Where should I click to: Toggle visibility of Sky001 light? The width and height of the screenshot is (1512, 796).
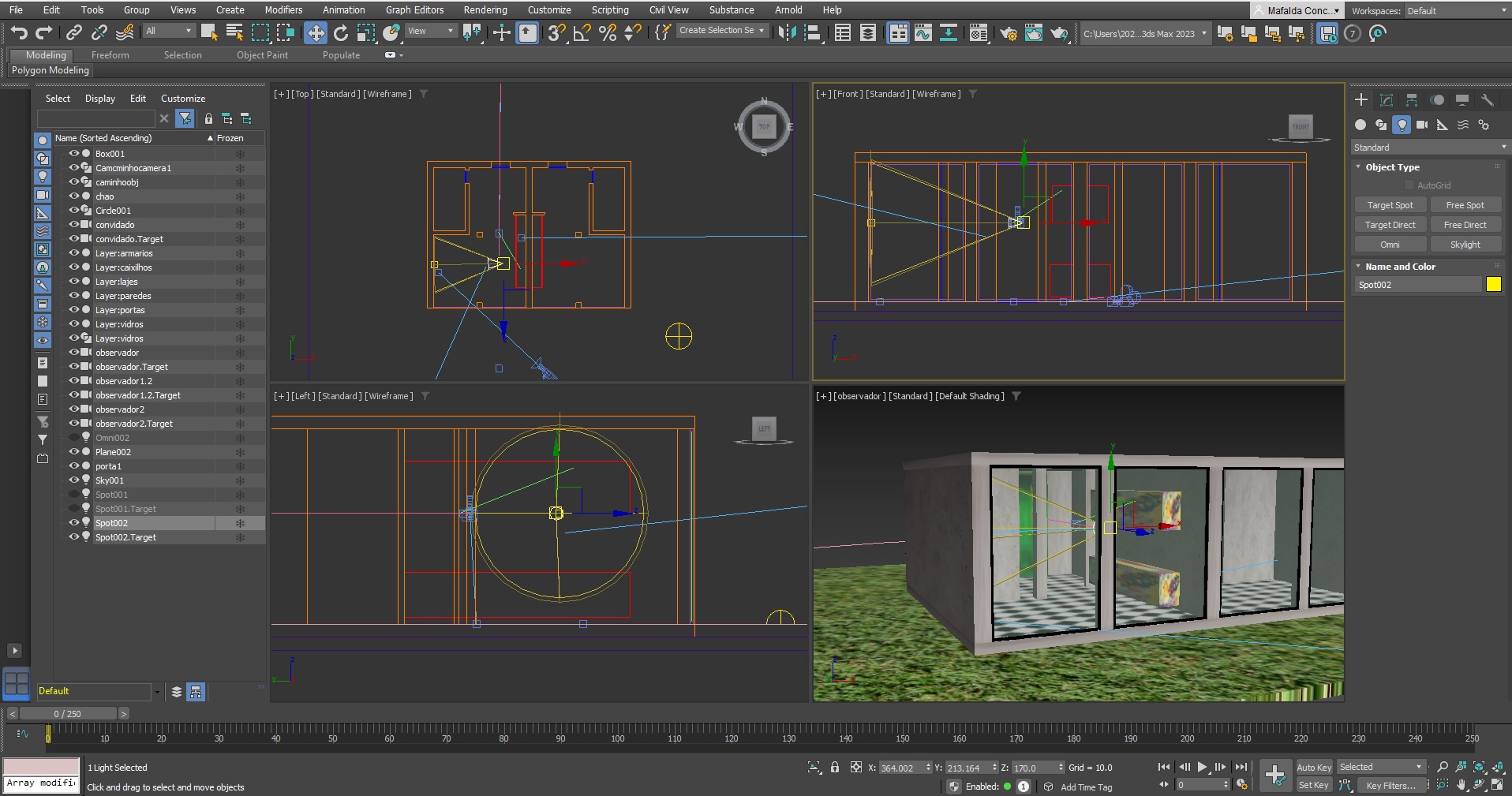pos(73,480)
